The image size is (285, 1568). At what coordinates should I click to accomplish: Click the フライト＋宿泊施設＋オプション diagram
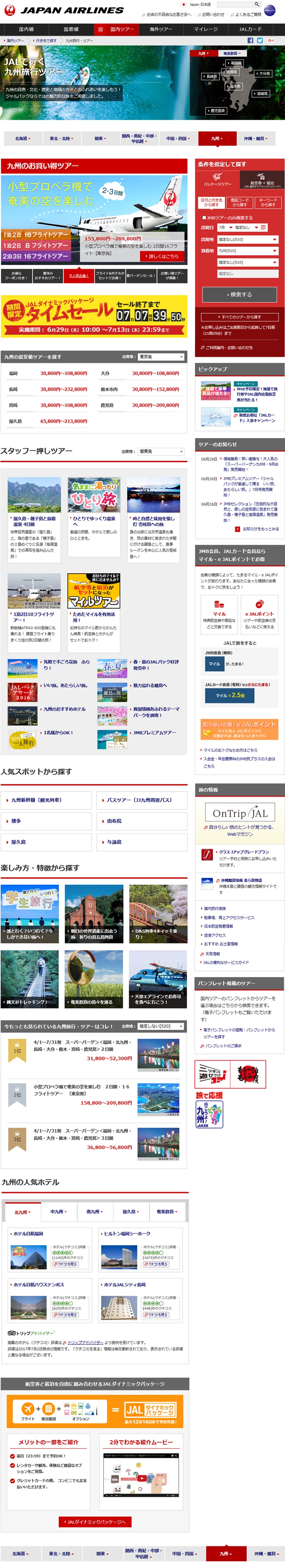pyautogui.click(x=59, y=1409)
